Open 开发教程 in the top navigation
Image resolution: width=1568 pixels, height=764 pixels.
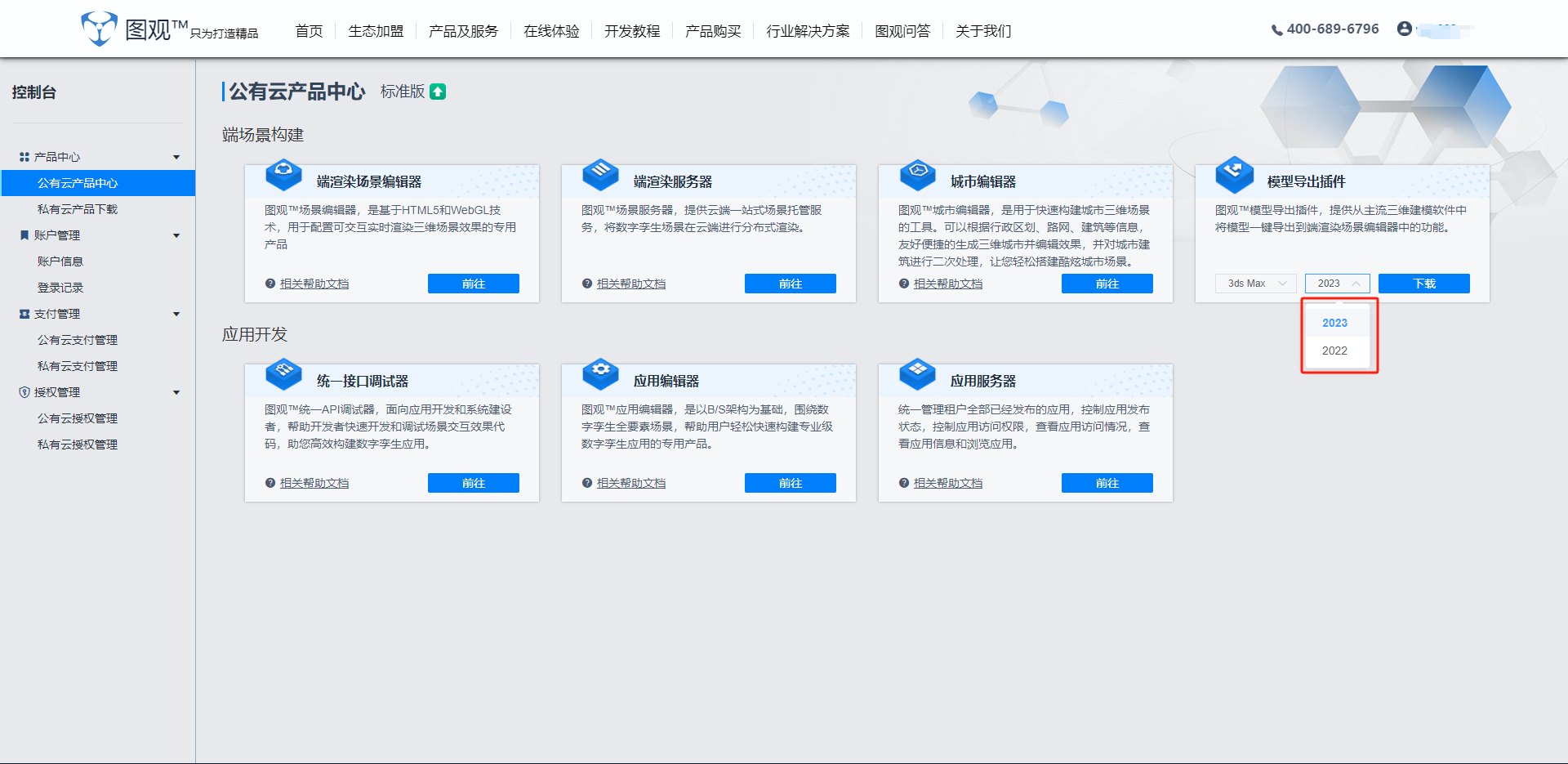click(x=632, y=31)
